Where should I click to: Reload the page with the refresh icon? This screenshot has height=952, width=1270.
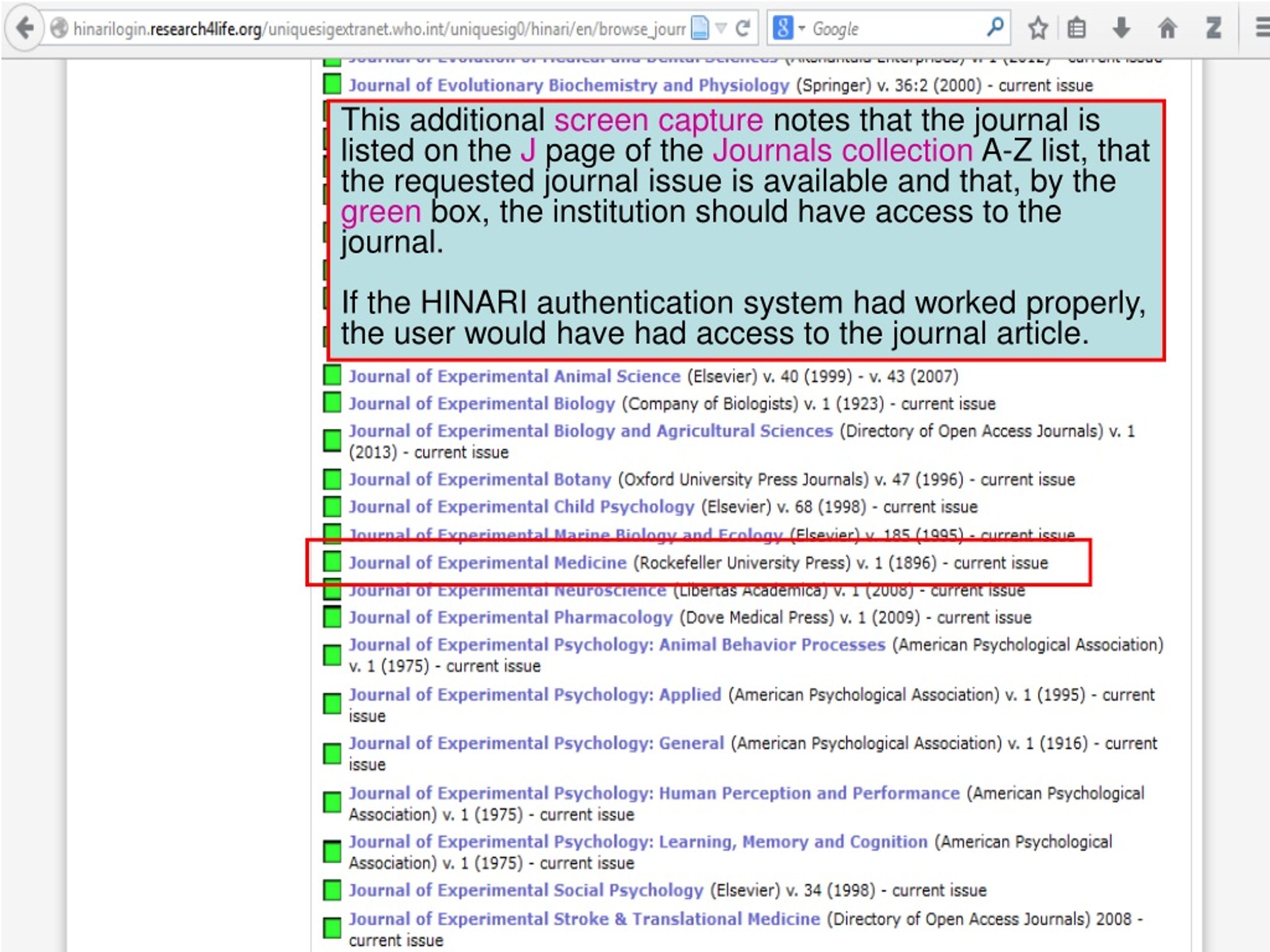pos(743,28)
